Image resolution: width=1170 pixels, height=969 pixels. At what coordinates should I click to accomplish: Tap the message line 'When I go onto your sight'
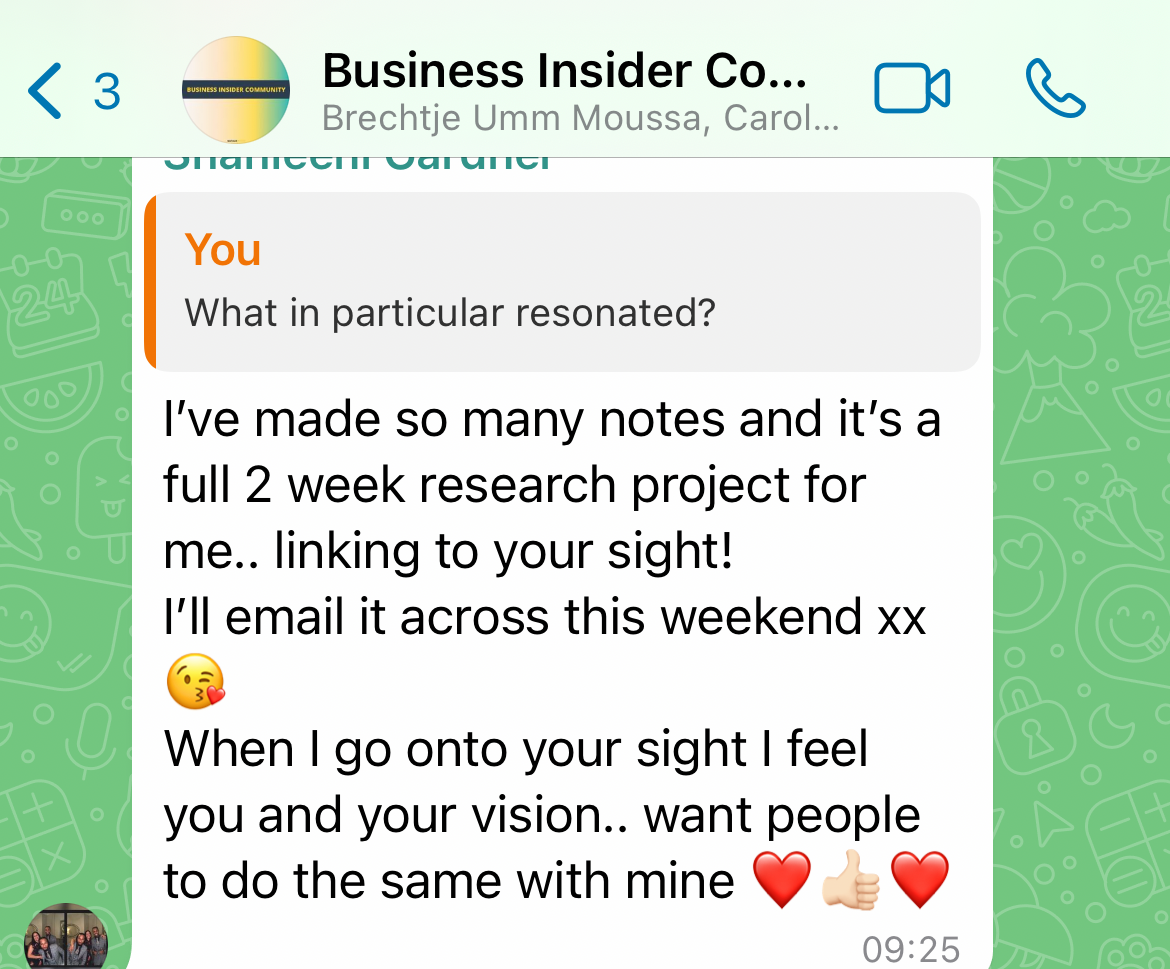[x=456, y=749]
